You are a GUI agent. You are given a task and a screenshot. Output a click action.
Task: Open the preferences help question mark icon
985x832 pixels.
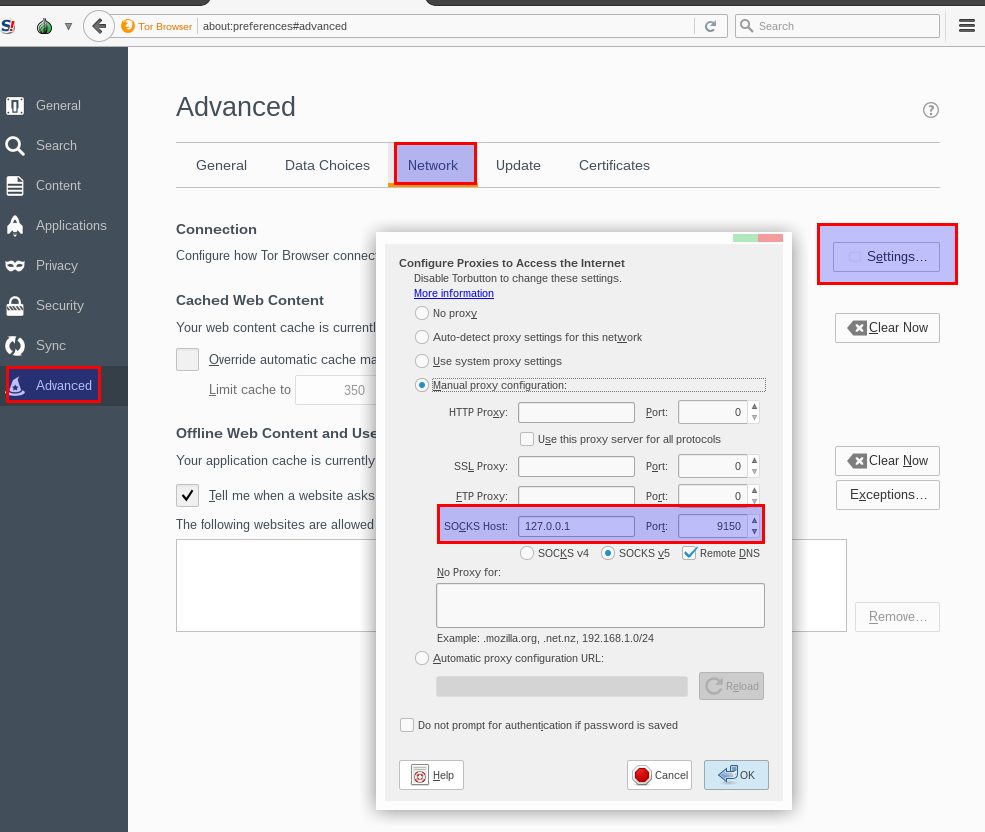click(930, 110)
